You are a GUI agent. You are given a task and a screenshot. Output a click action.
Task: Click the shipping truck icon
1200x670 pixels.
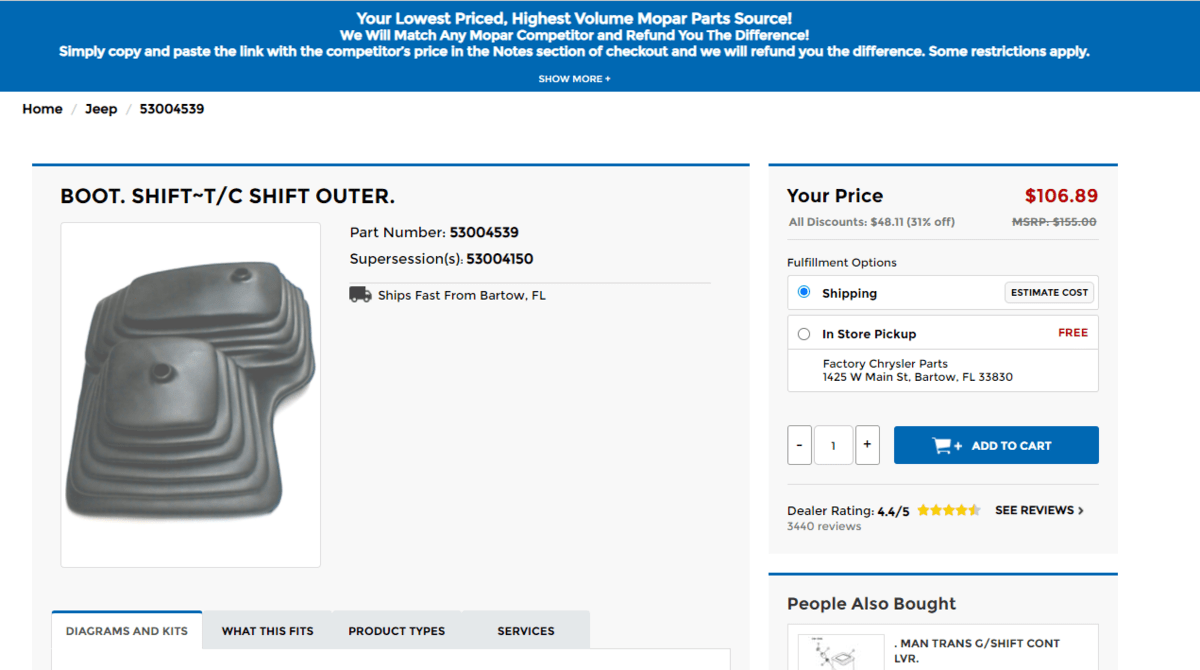click(x=360, y=295)
